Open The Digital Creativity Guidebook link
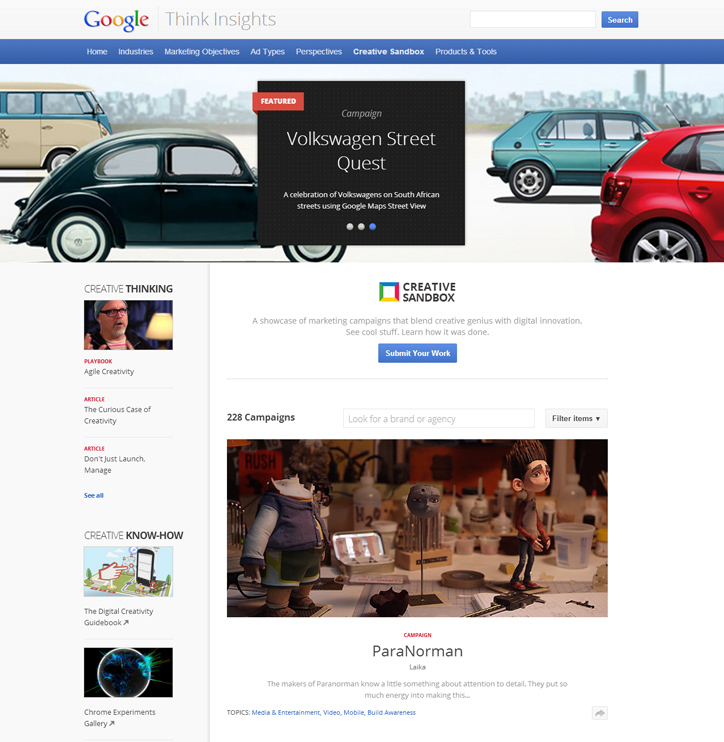The image size is (724, 742). 118,617
